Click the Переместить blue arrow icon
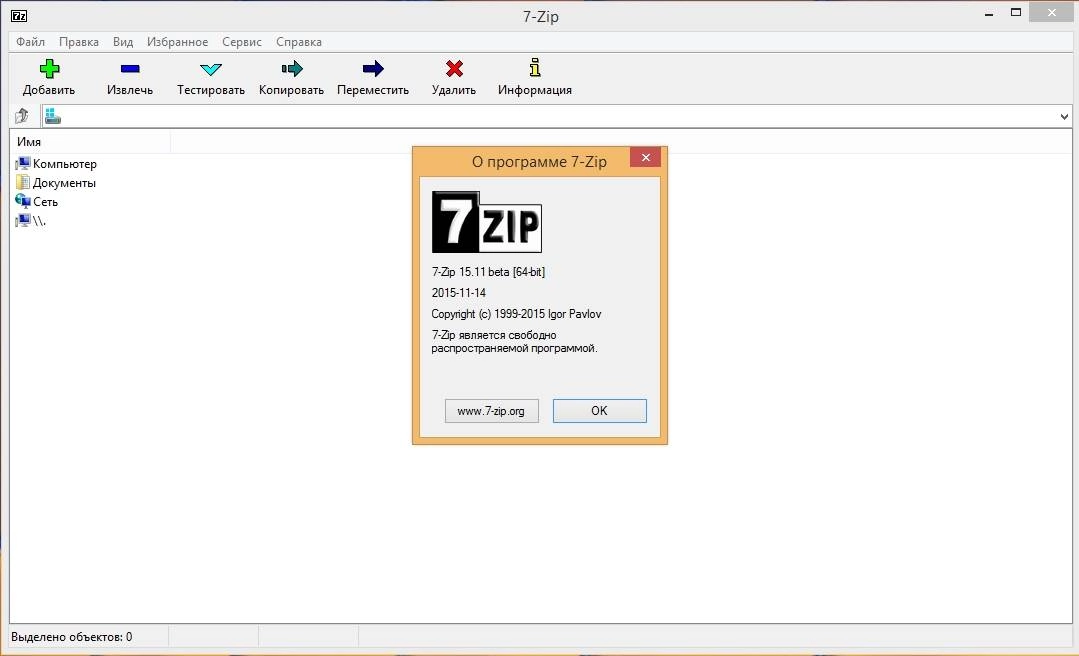Screen dimensions: 1079x656 [x=373, y=68]
